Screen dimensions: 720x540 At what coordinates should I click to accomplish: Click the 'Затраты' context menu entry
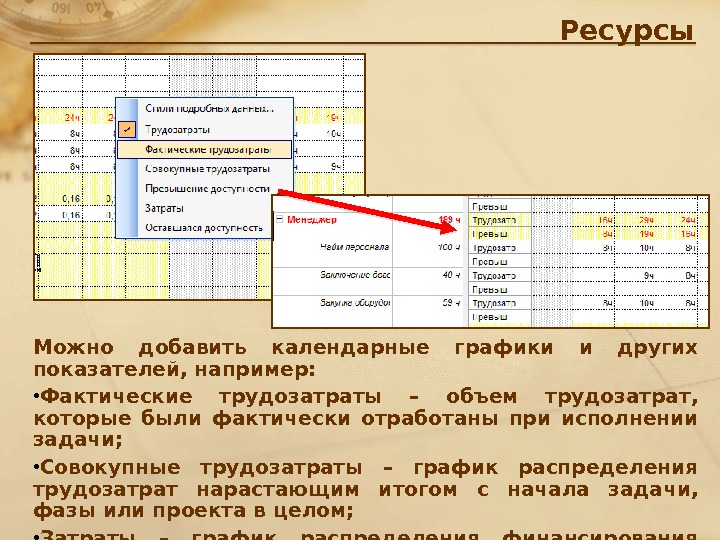pos(164,208)
